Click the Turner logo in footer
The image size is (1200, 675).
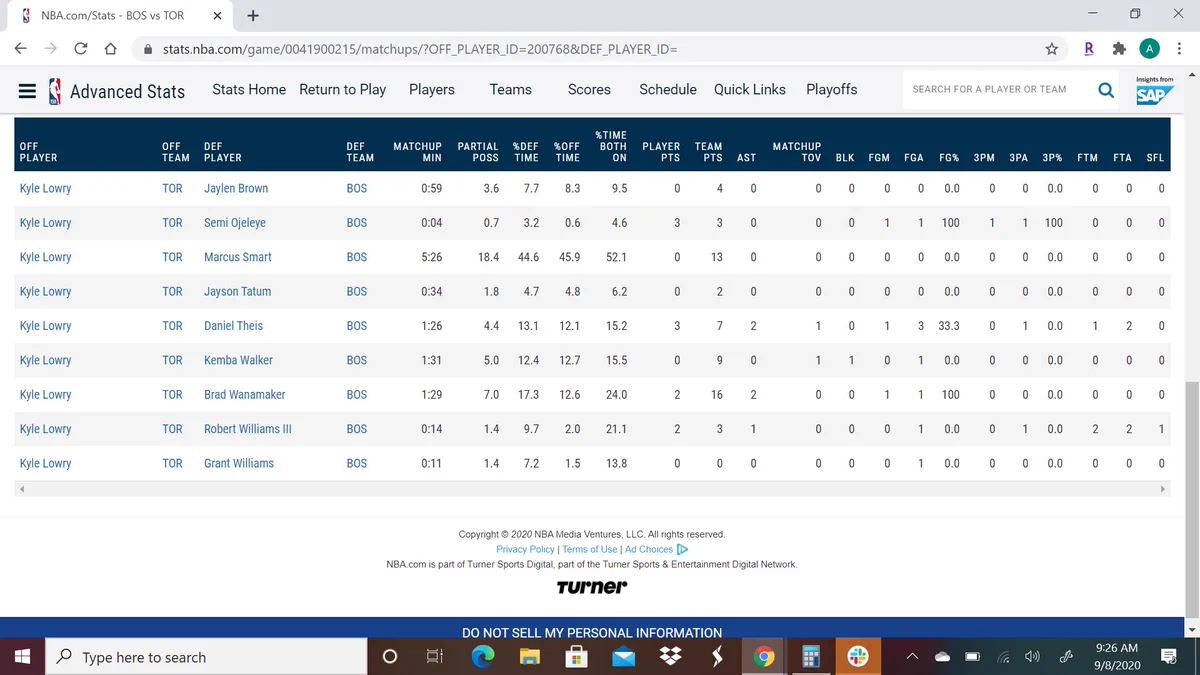(592, 587)
